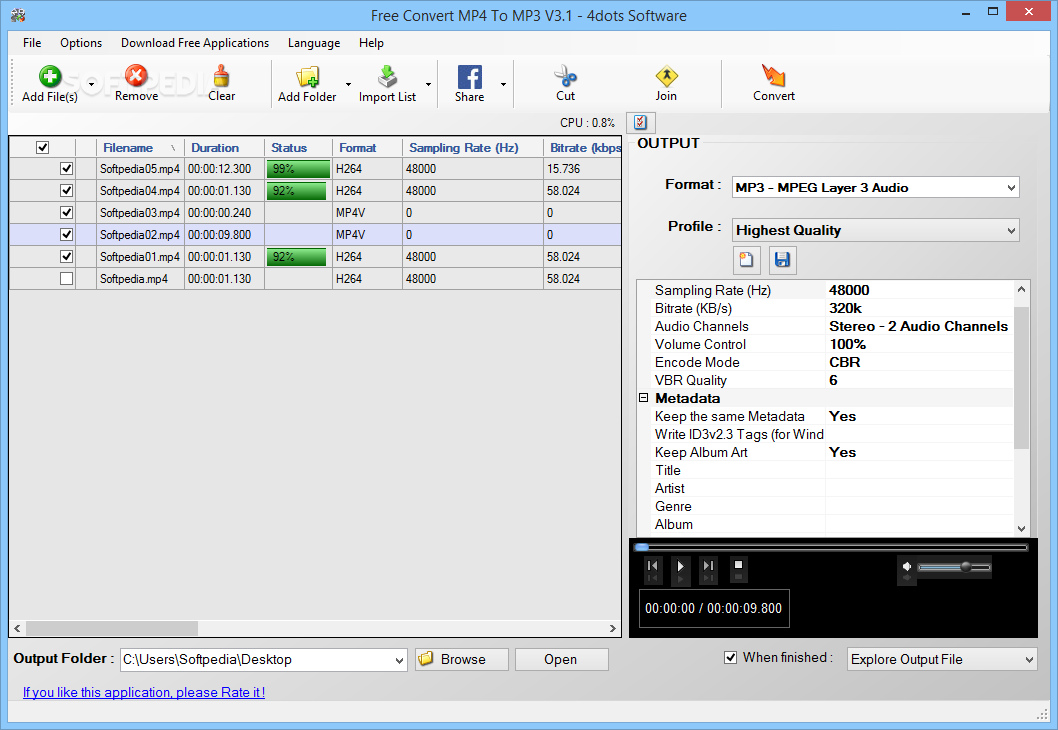The height and width of the screenshot is (730, 1058).
Task: Check the Softpedia.mp4 checkbox
Action: pos(67,279)
